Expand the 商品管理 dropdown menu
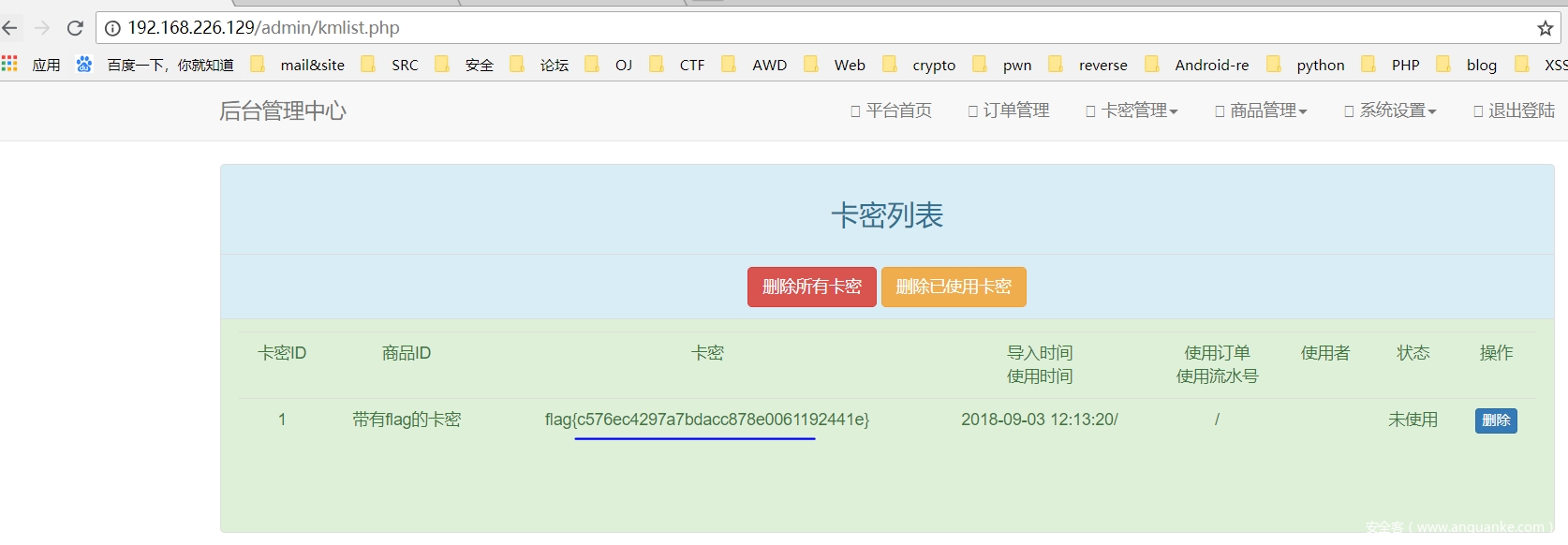 [1261, 110]
